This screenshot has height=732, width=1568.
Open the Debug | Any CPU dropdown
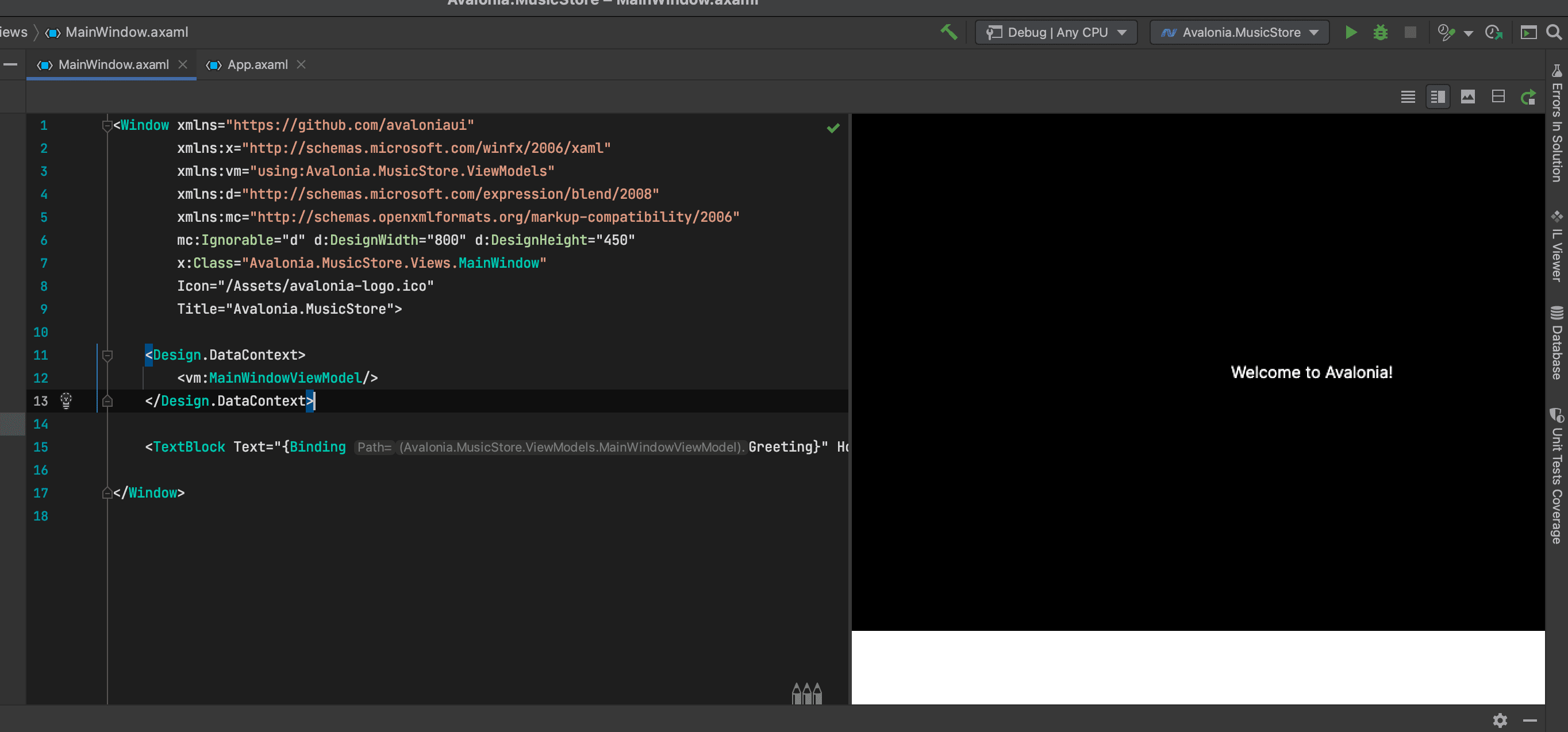pos(1056,32)
